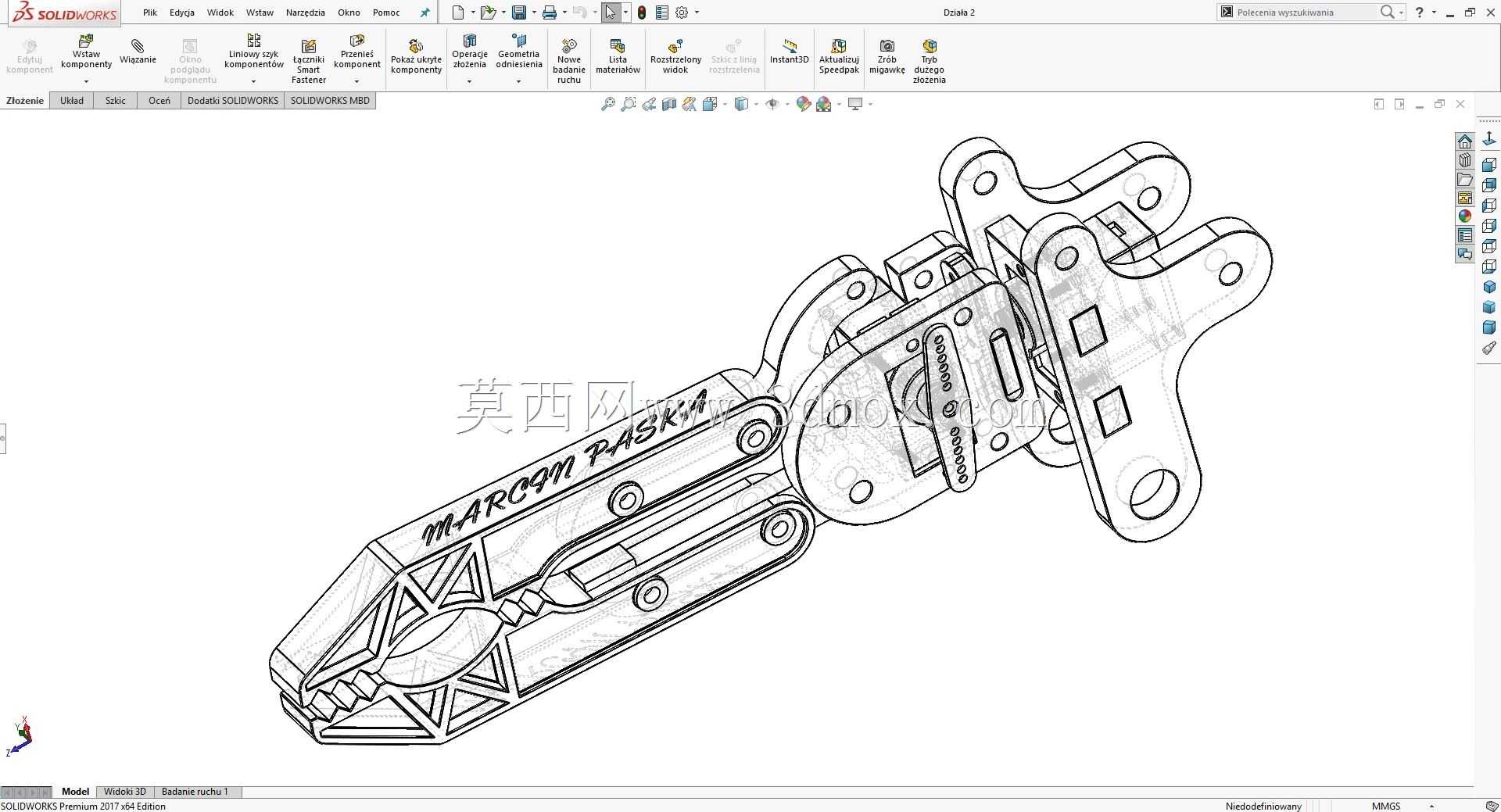The width and height of the screenshot is (1501, 812).
Task: Click Rebuild traffic light icon
Action: [641, 13]
